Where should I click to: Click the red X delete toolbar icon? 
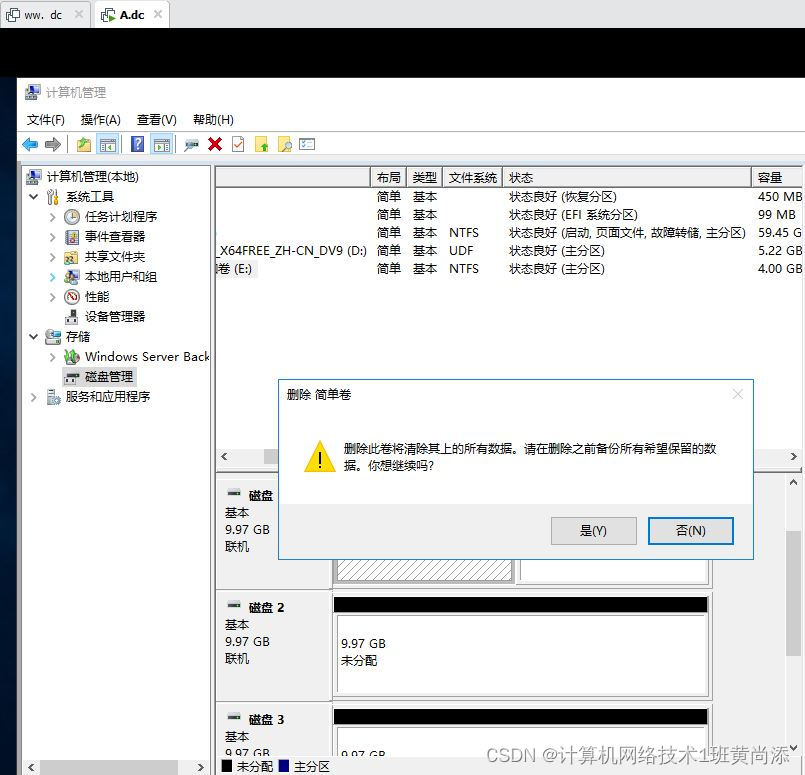[214, 143]
